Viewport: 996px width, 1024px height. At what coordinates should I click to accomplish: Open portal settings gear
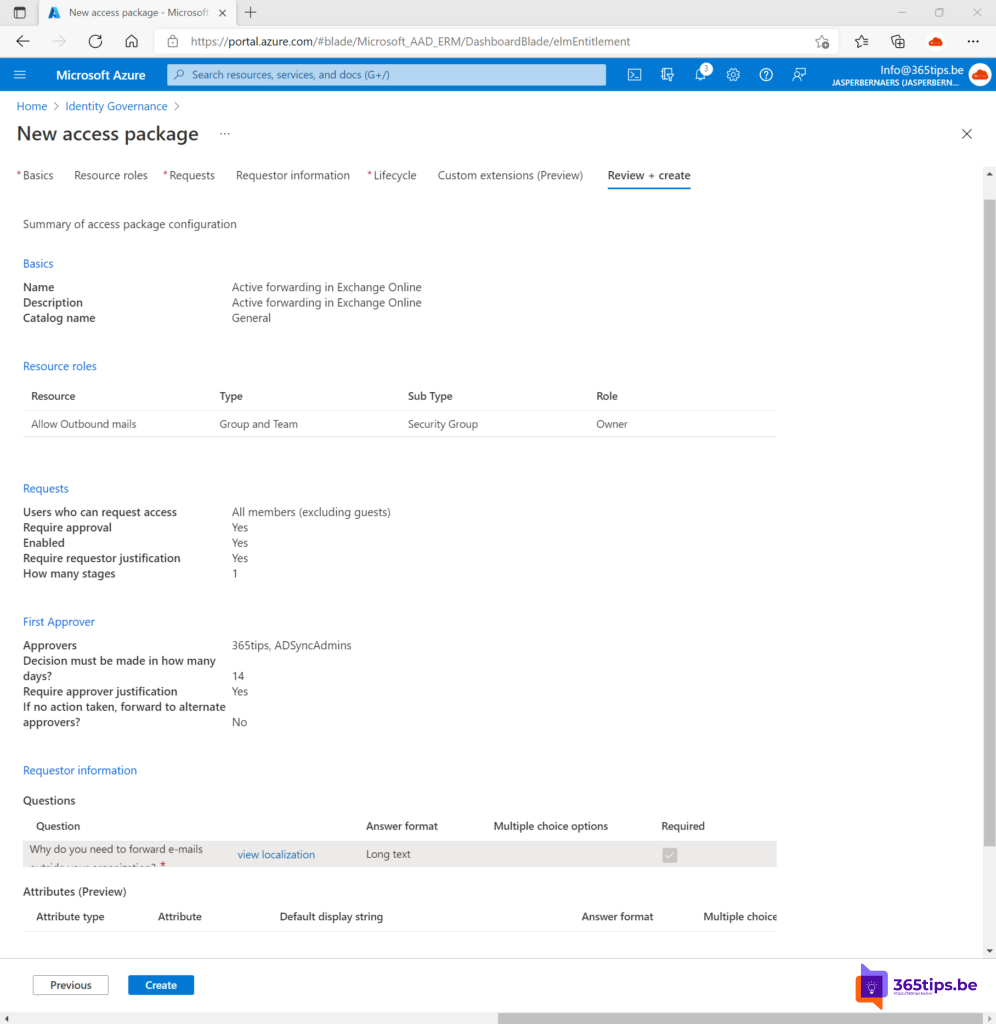[733, 74]
